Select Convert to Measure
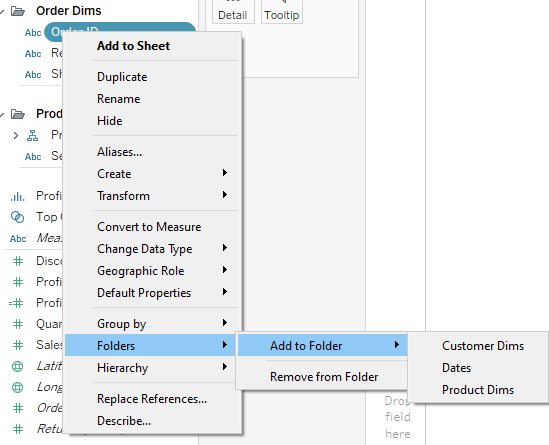This screenshot has width=549, height=445. (150, 227)
